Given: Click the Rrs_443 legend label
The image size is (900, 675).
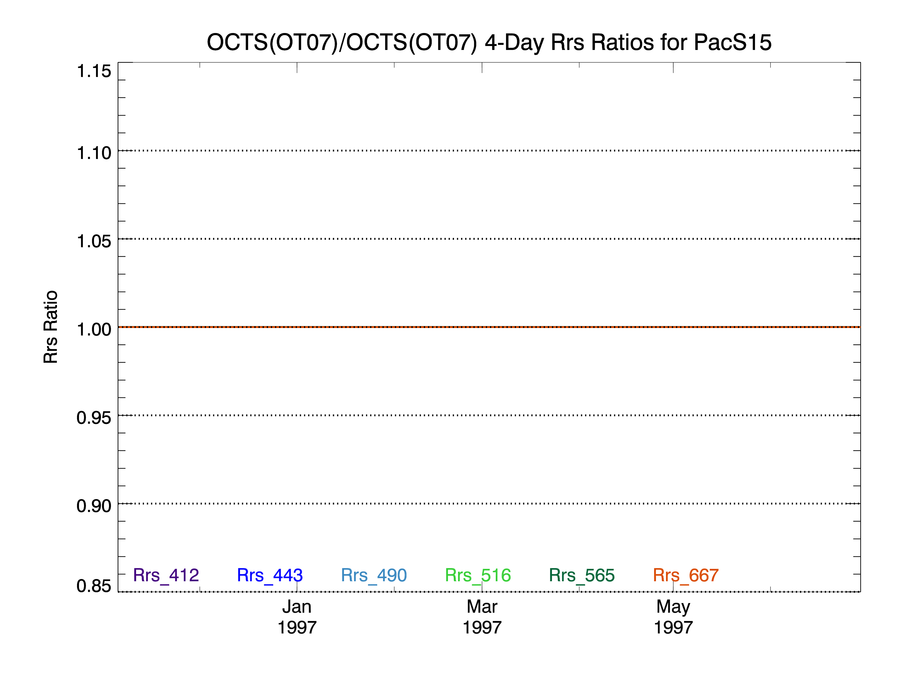Looking at the screenshot, I should (270, 575).
